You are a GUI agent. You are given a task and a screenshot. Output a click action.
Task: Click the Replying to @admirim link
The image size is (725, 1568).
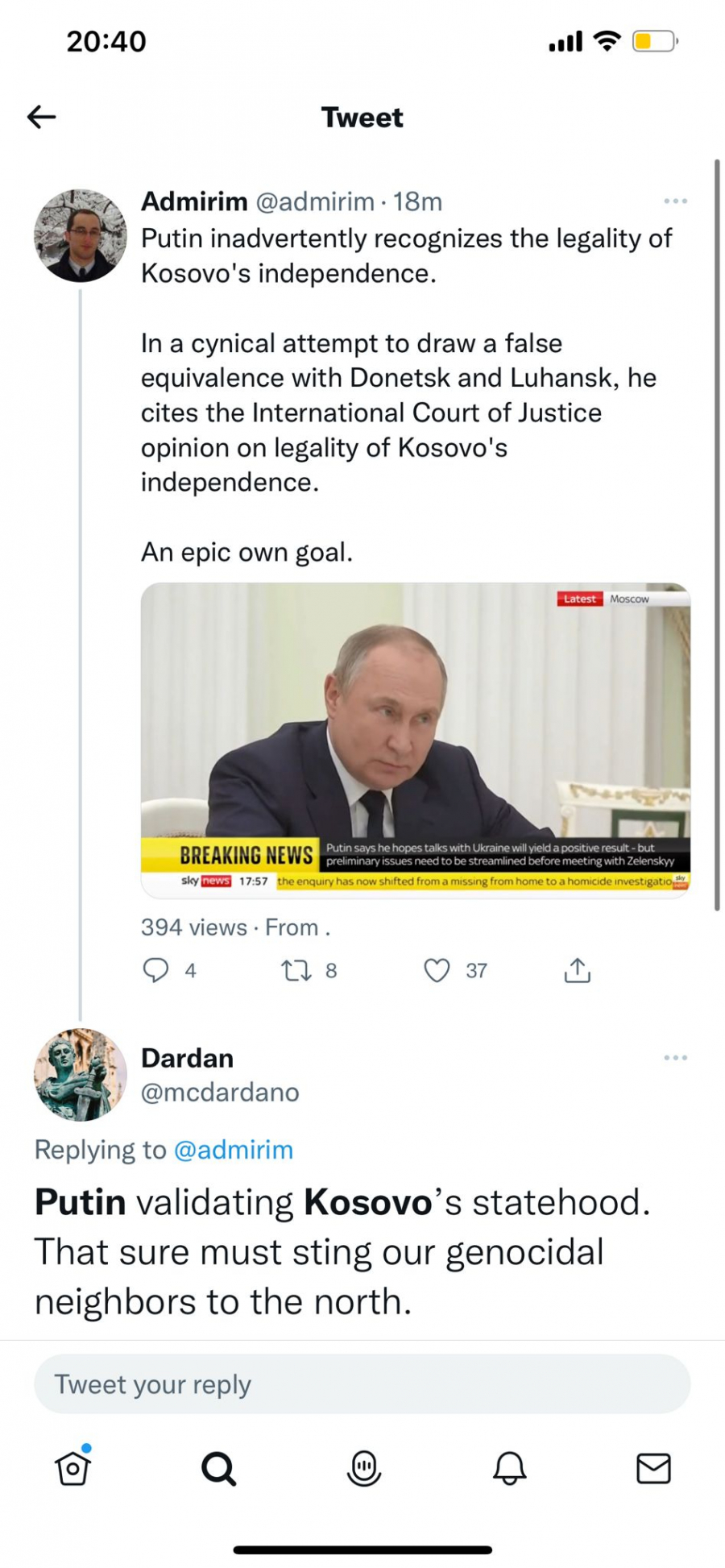[x=234, y=1150]
